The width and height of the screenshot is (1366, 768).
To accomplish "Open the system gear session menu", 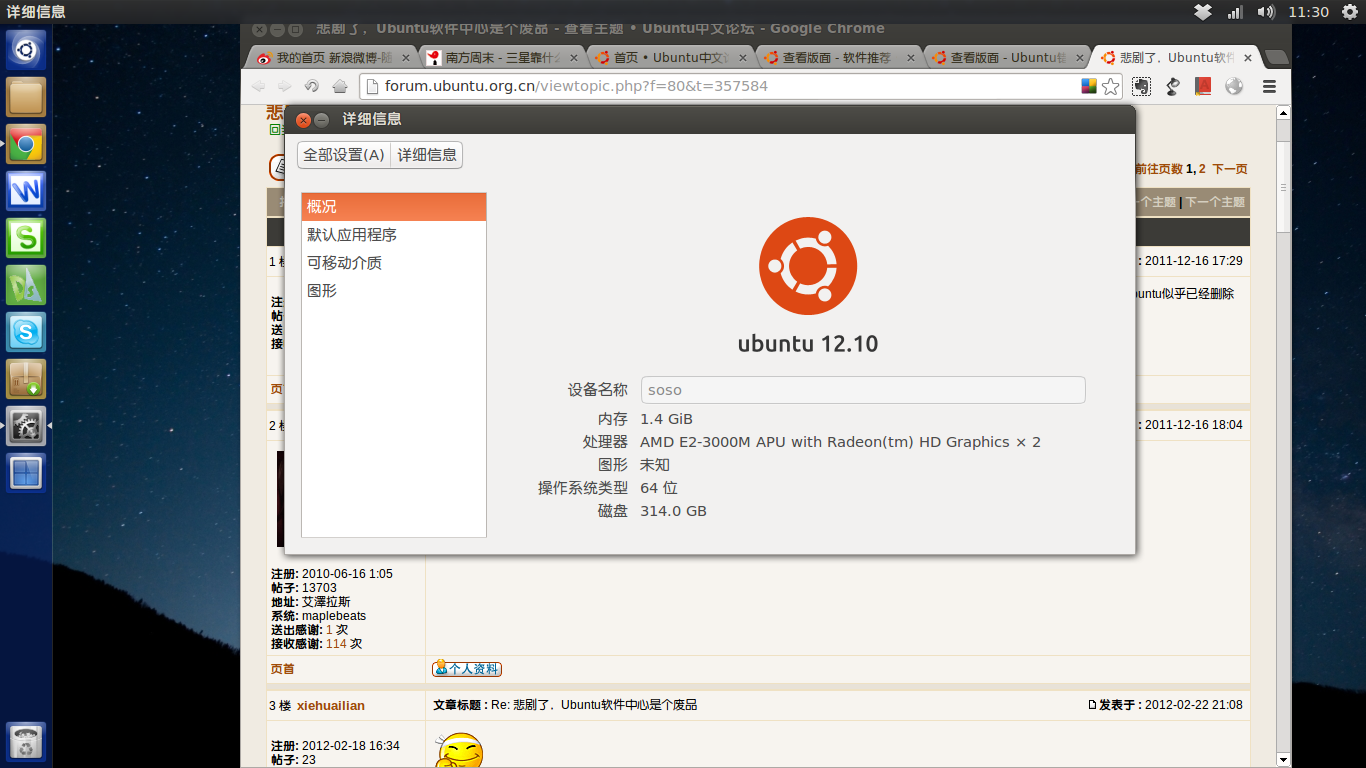I will point(1350,12).
